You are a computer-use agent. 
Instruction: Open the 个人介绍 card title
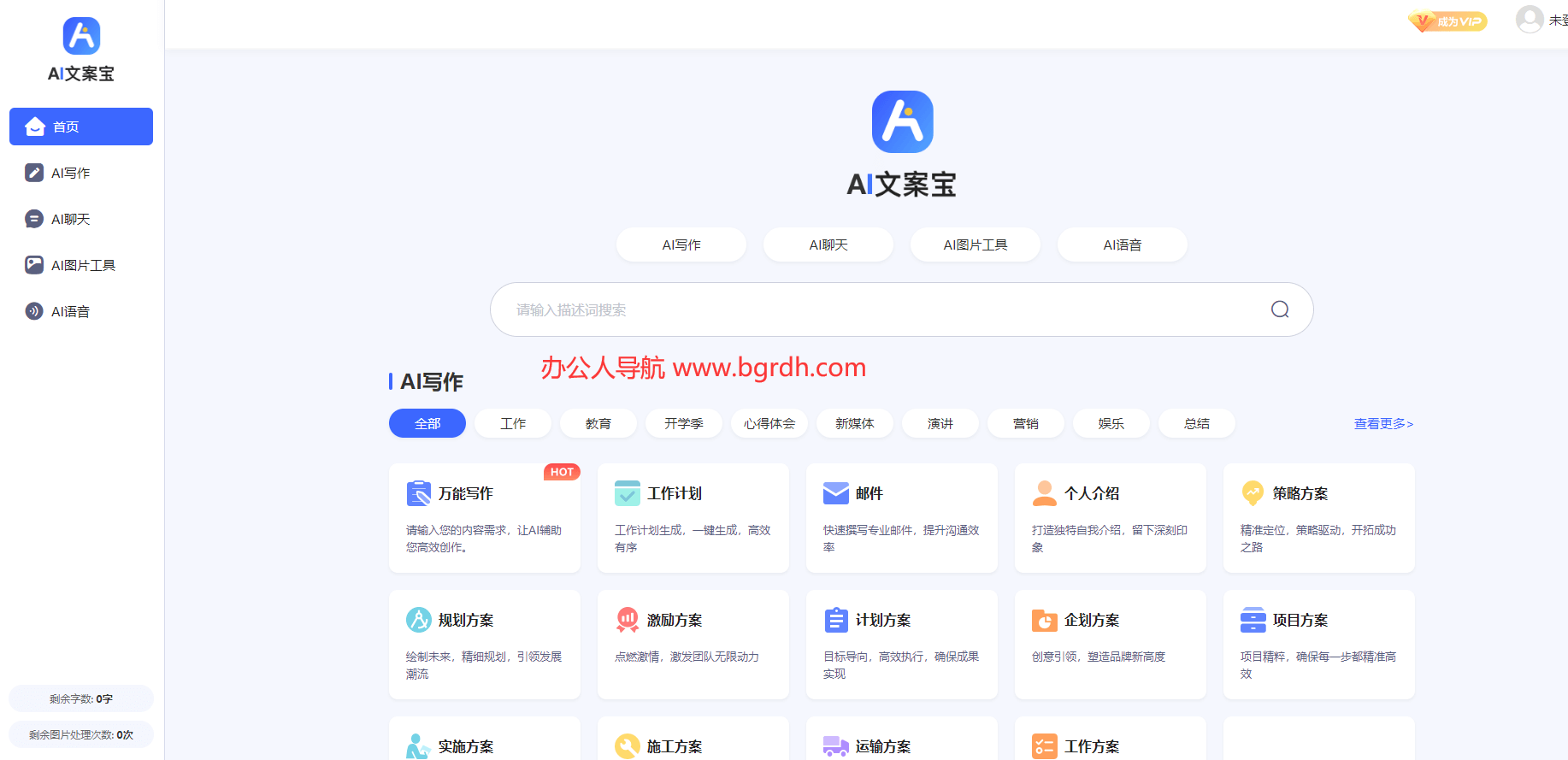click(x=1092, y=493)
